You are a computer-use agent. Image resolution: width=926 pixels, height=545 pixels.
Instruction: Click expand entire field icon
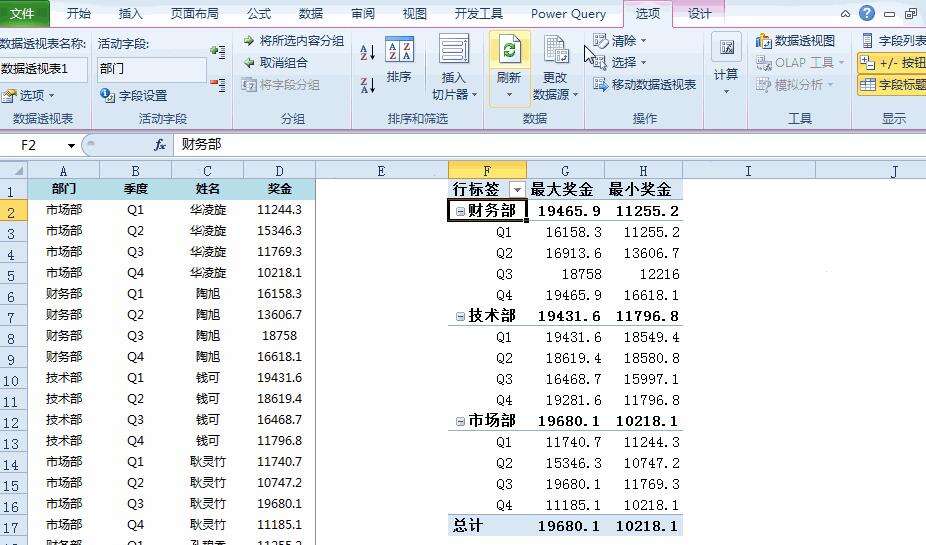[x=218, y=52]
